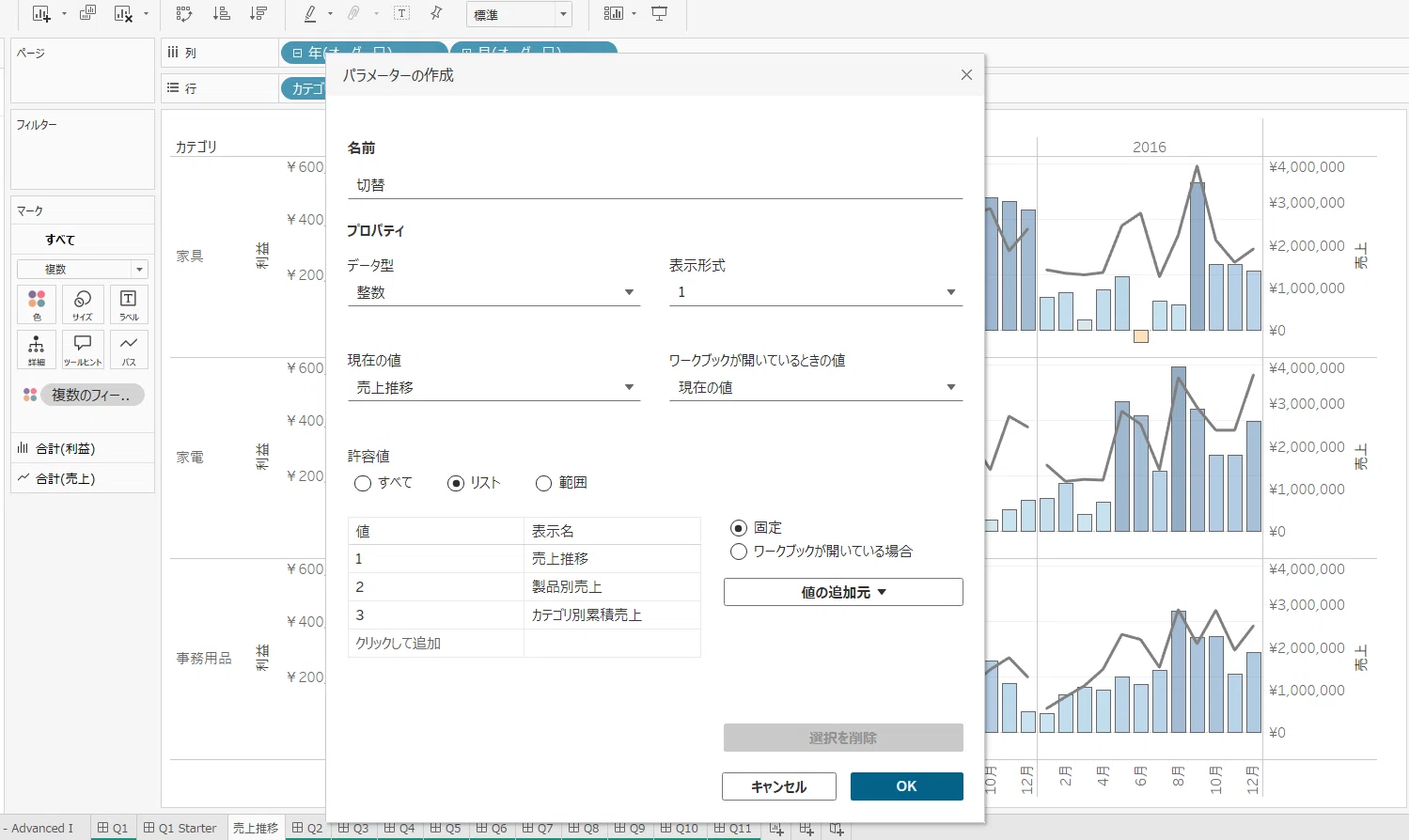The image size is (1409, 840).
Task: Select the すべて marks row
Action: coord(83,240)
